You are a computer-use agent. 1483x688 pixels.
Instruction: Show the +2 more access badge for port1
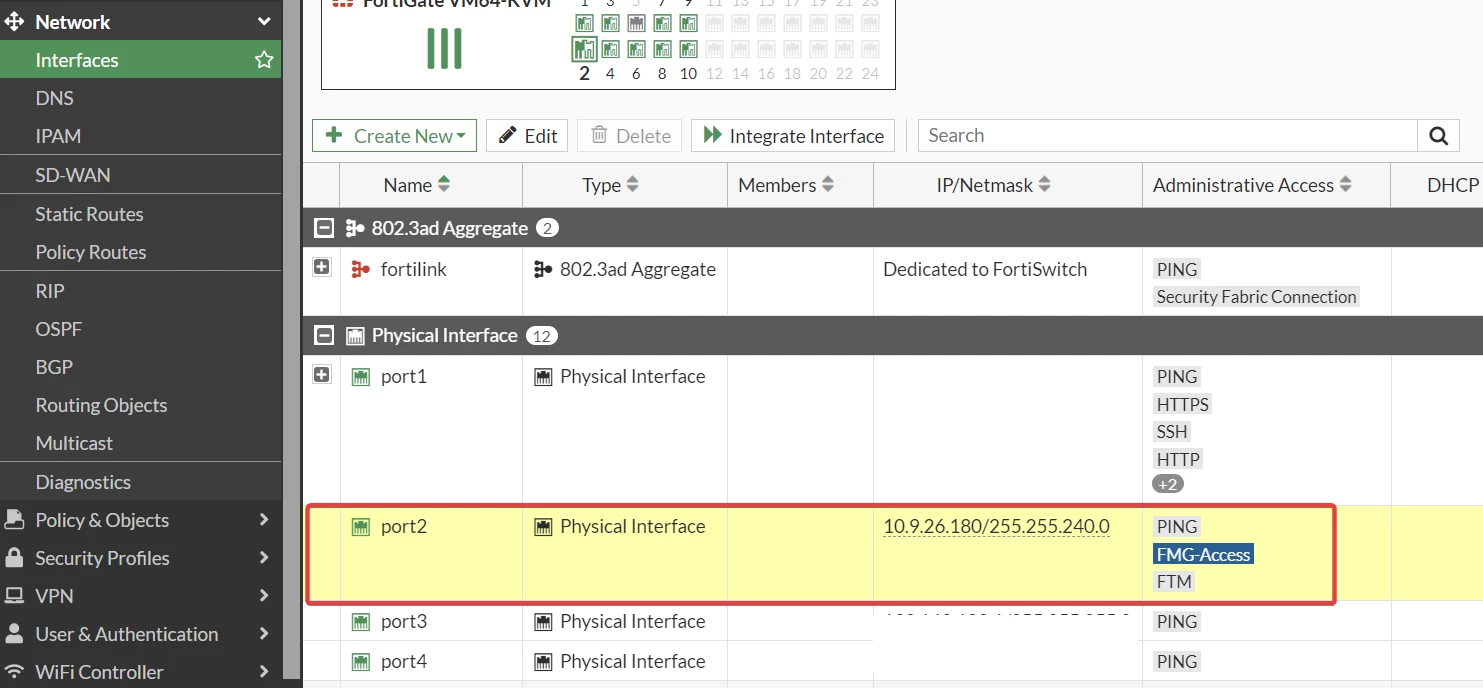tap(1168, 484)
